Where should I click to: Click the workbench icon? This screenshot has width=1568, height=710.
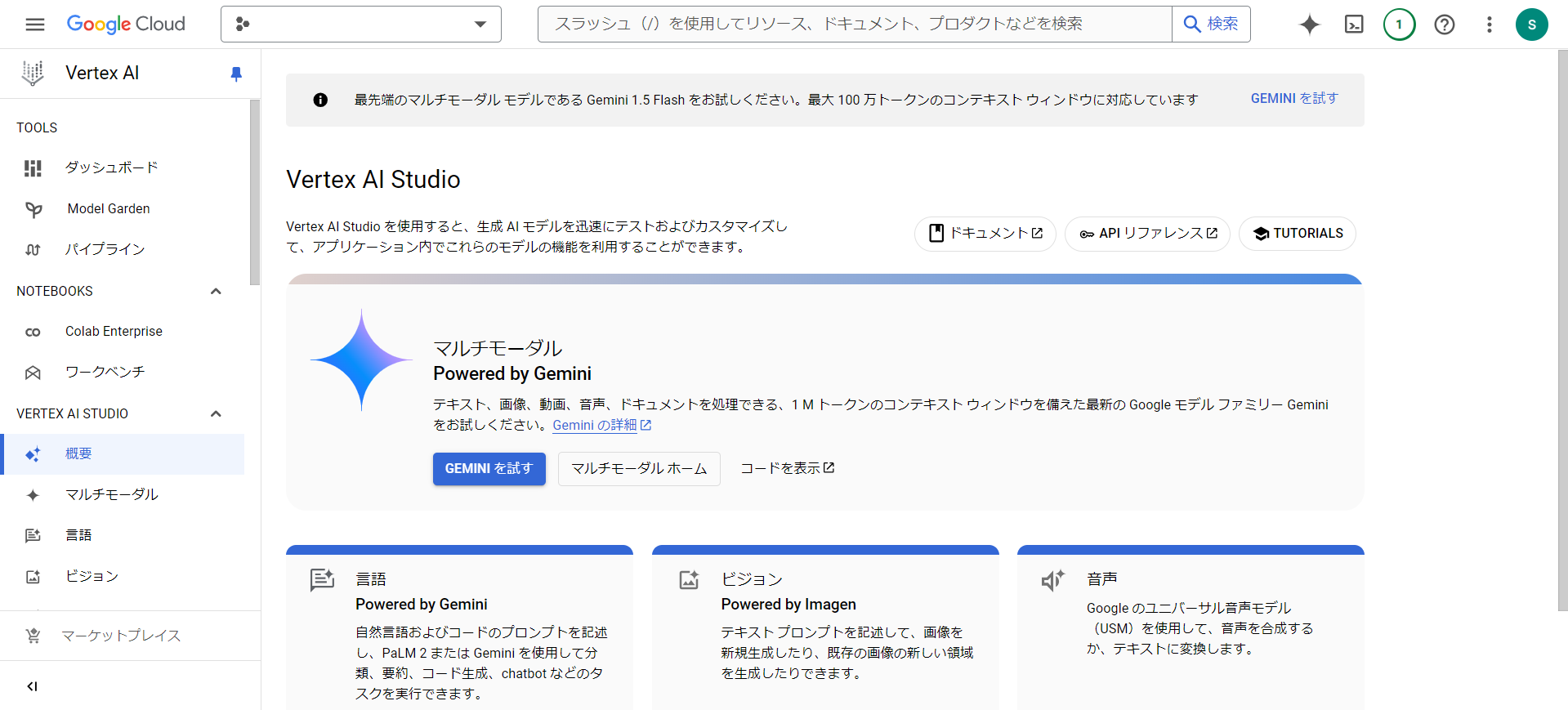pyautogui.click(x=33, y=373)
